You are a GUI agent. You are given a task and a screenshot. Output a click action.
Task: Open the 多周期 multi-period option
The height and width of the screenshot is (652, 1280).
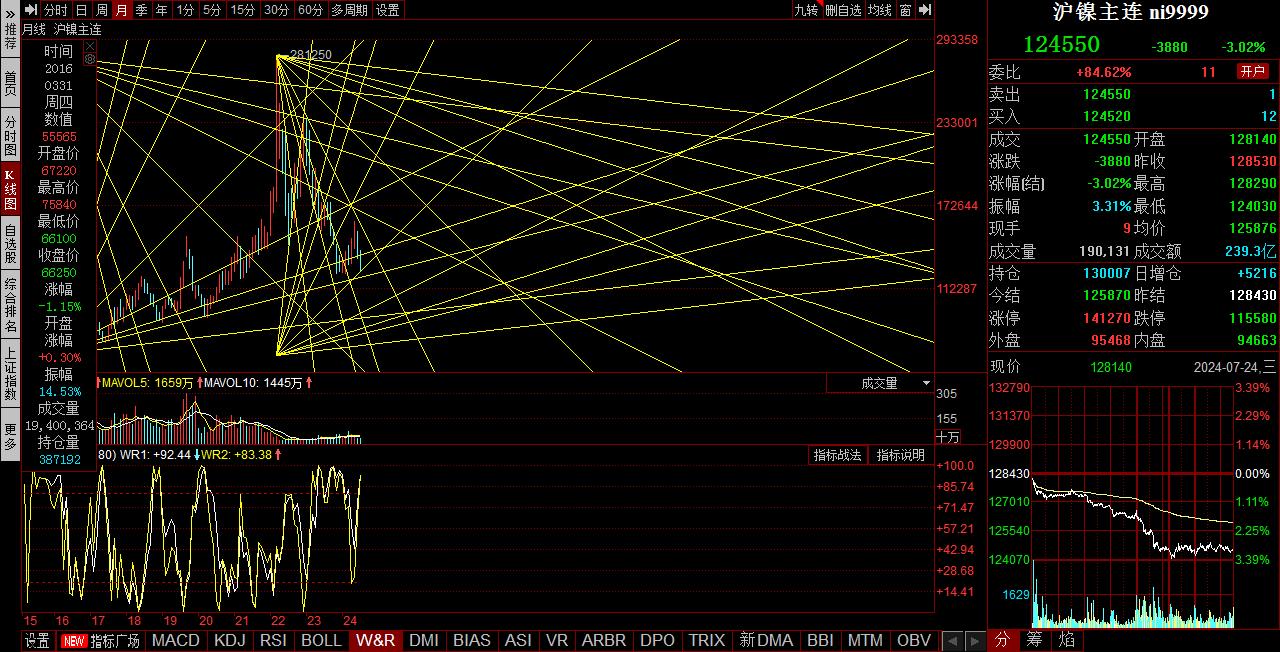point(349,10)
